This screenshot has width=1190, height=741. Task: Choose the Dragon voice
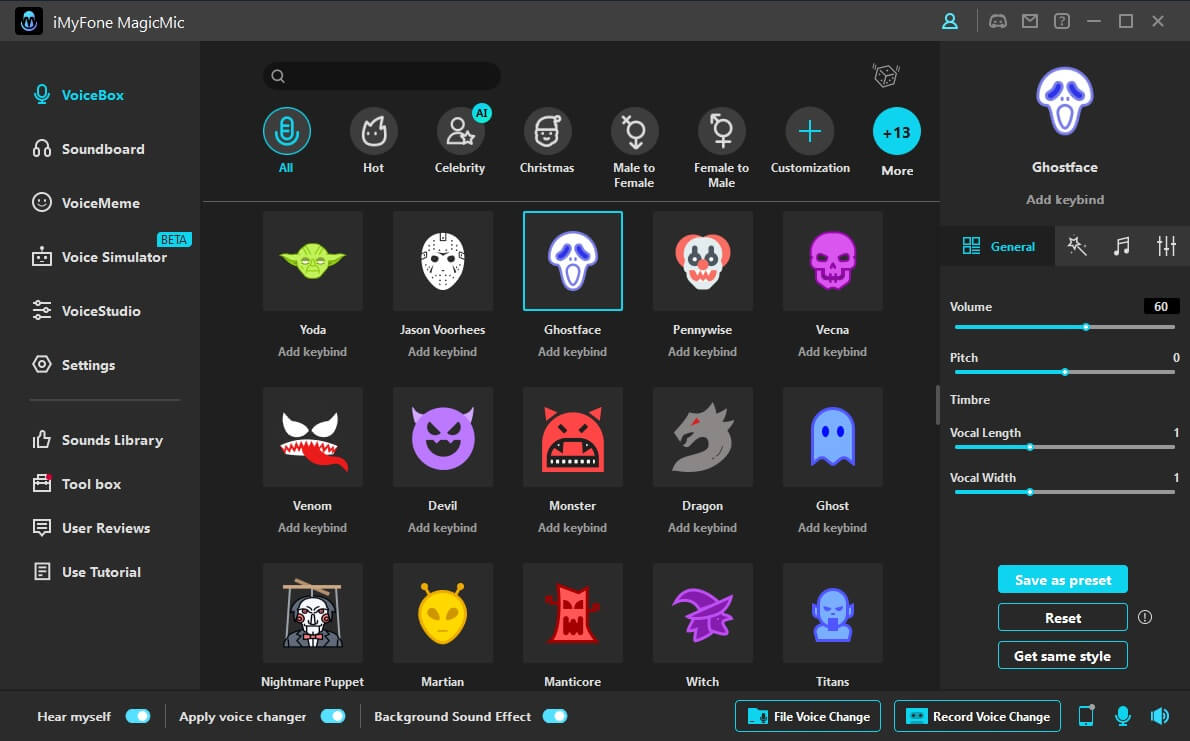coord(703,437)
